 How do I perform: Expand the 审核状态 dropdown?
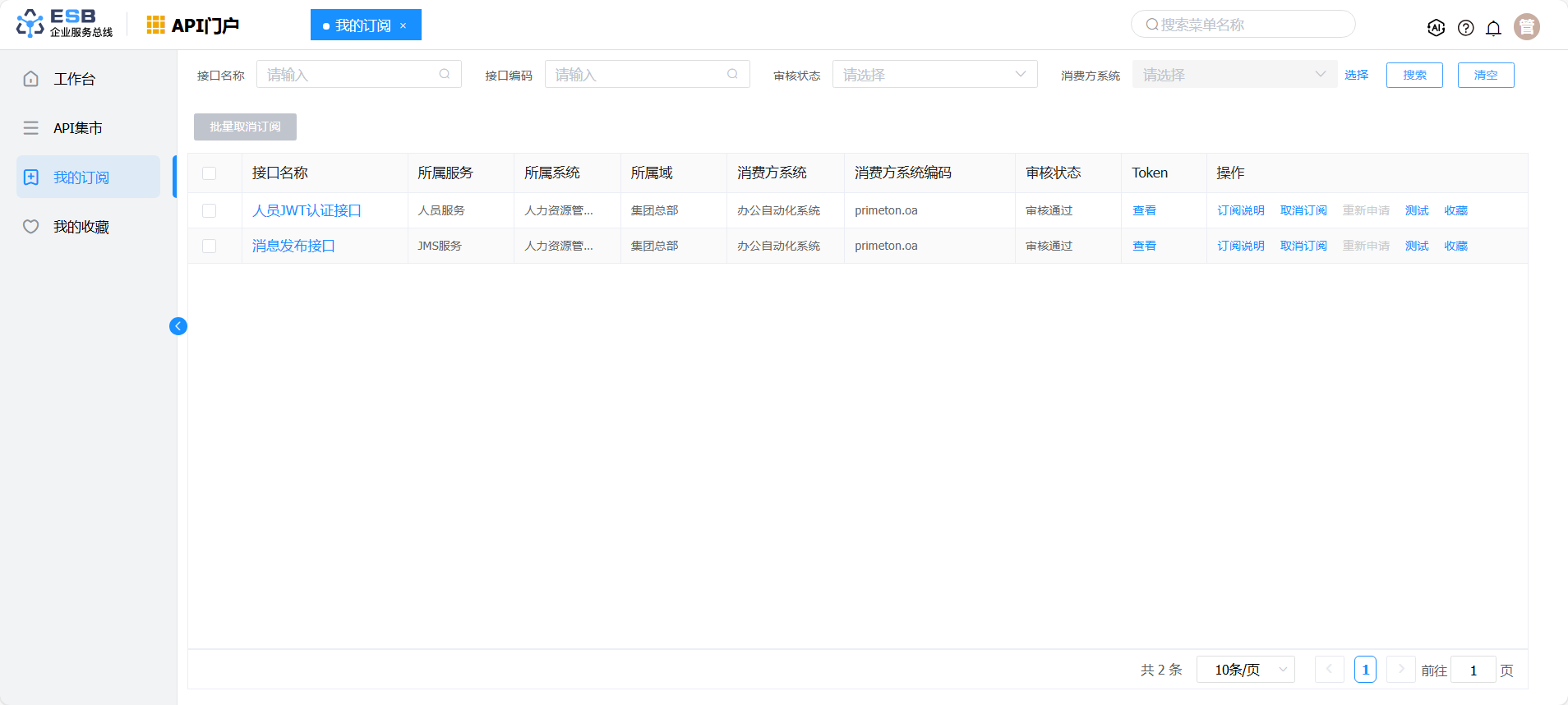(x=934, y=75)
